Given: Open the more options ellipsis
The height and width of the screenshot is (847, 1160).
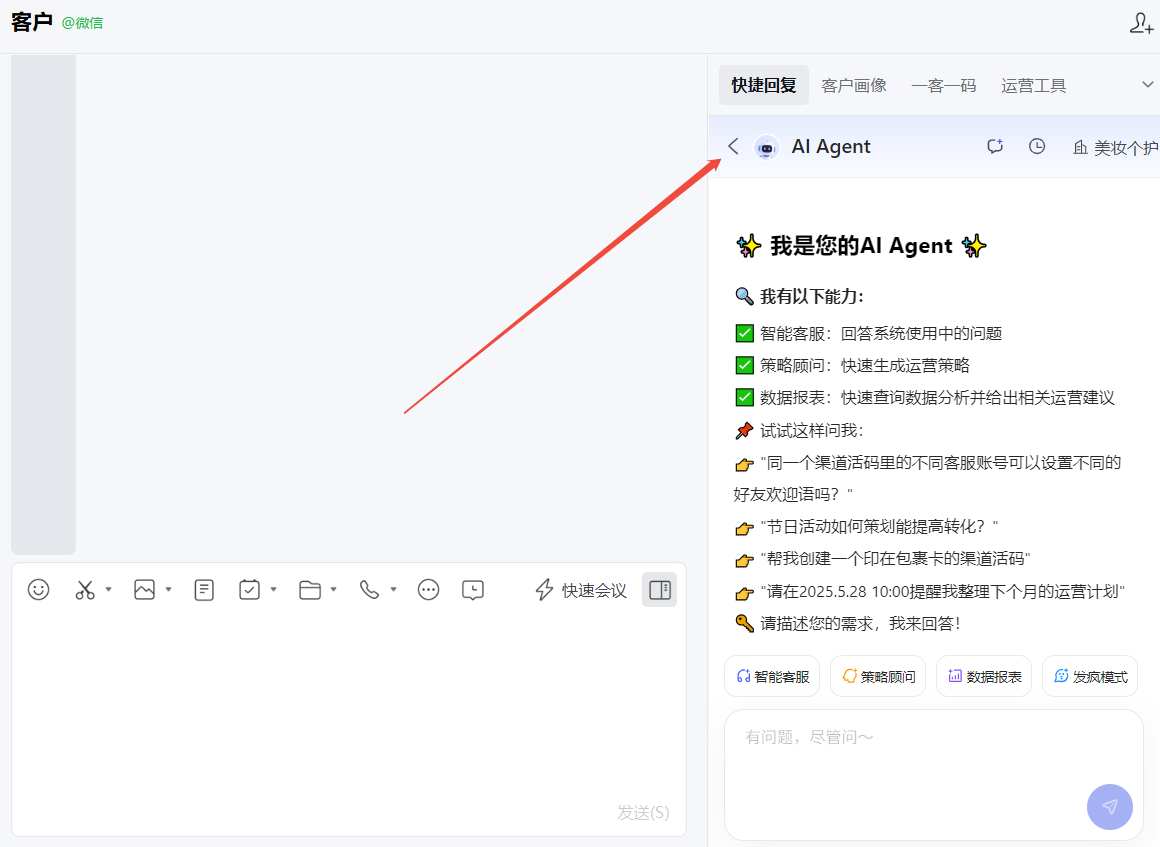Looking at the screenshot, I should (x=429, y=590).
